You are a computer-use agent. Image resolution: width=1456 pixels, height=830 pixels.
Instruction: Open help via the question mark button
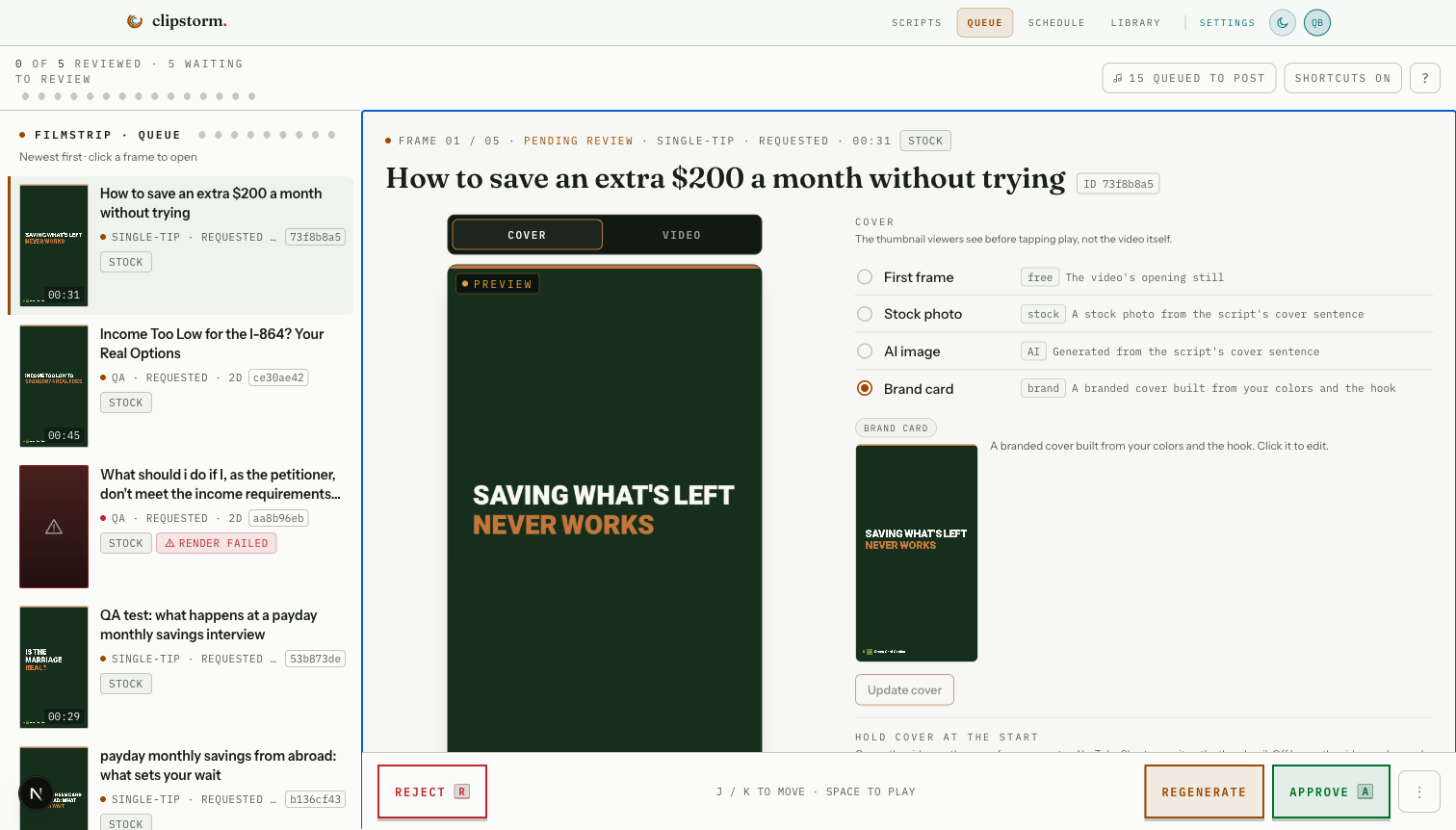click(x=1425, y=78)
